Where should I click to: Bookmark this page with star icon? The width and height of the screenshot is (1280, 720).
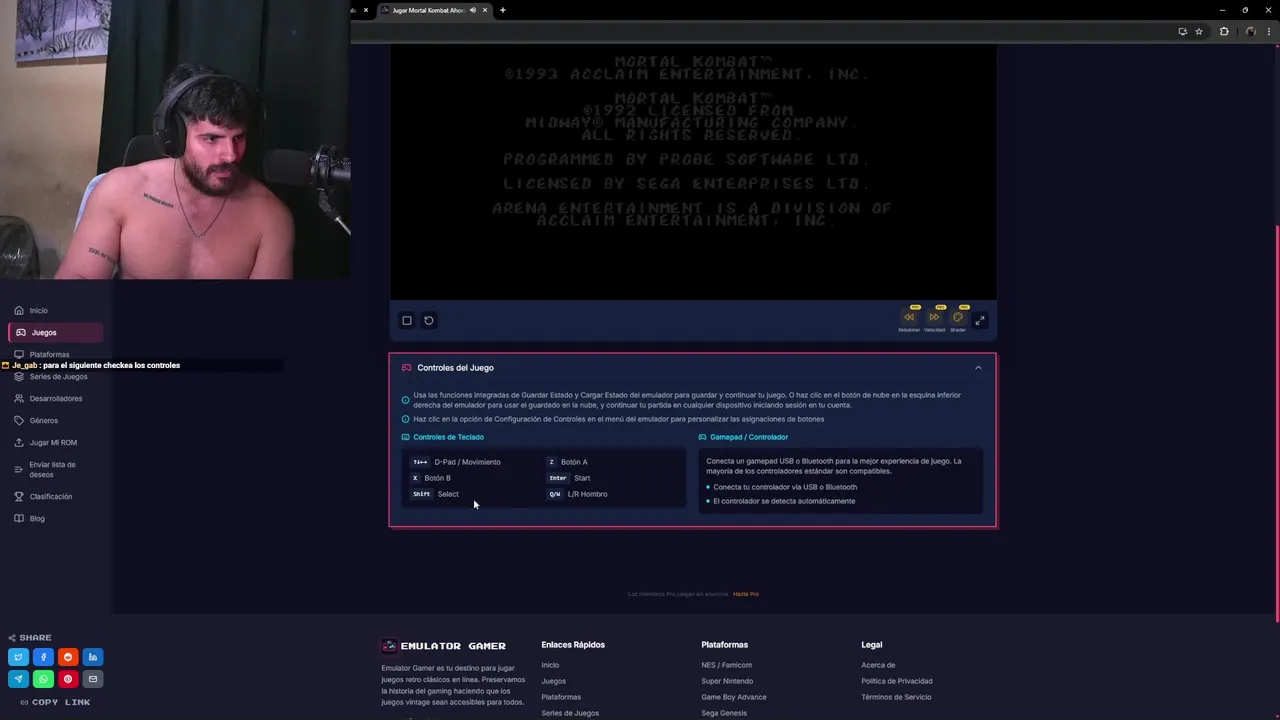(x=1199, y=31)
